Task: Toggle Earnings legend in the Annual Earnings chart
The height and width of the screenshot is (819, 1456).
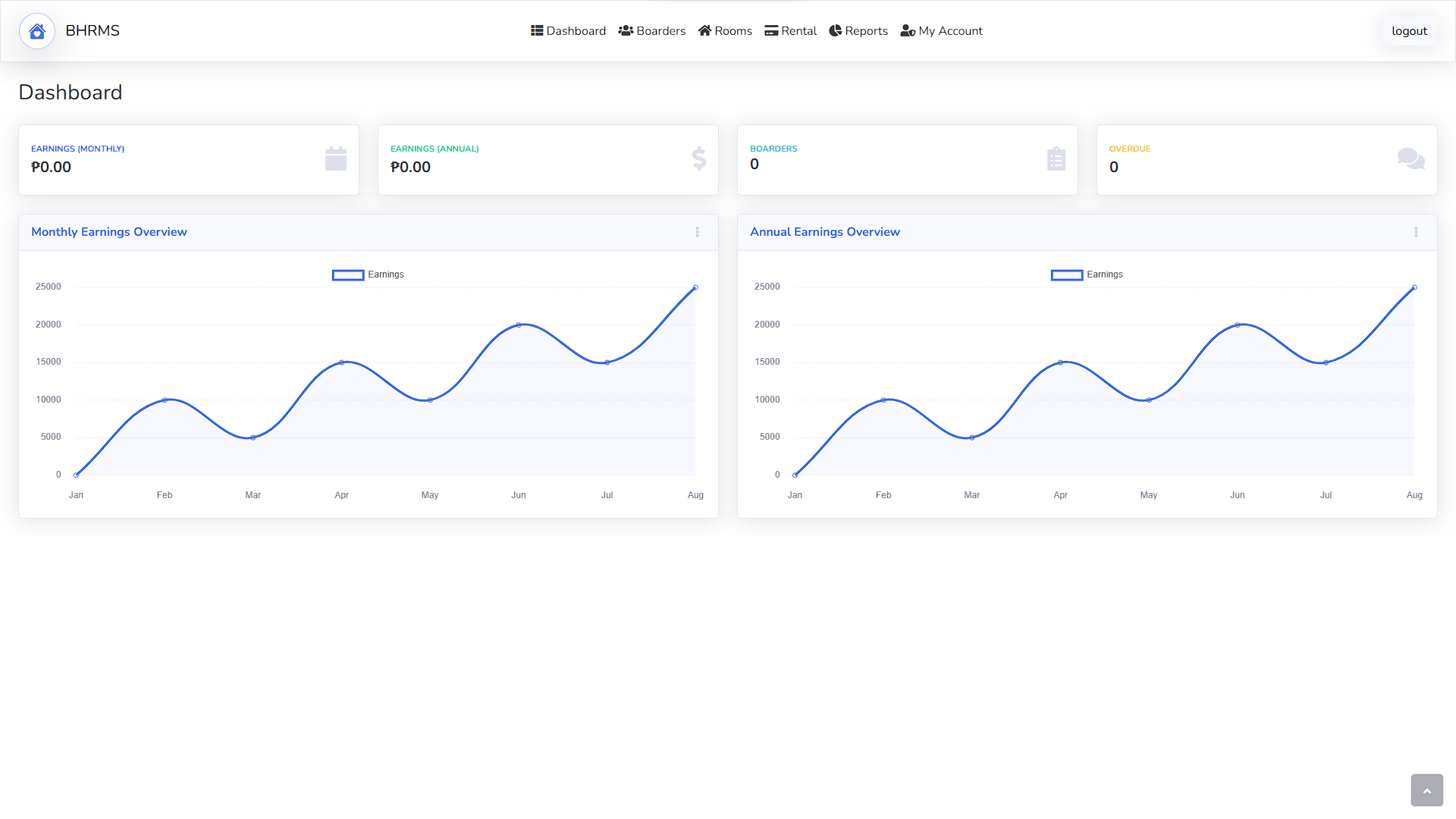Action: (1087, 275)
